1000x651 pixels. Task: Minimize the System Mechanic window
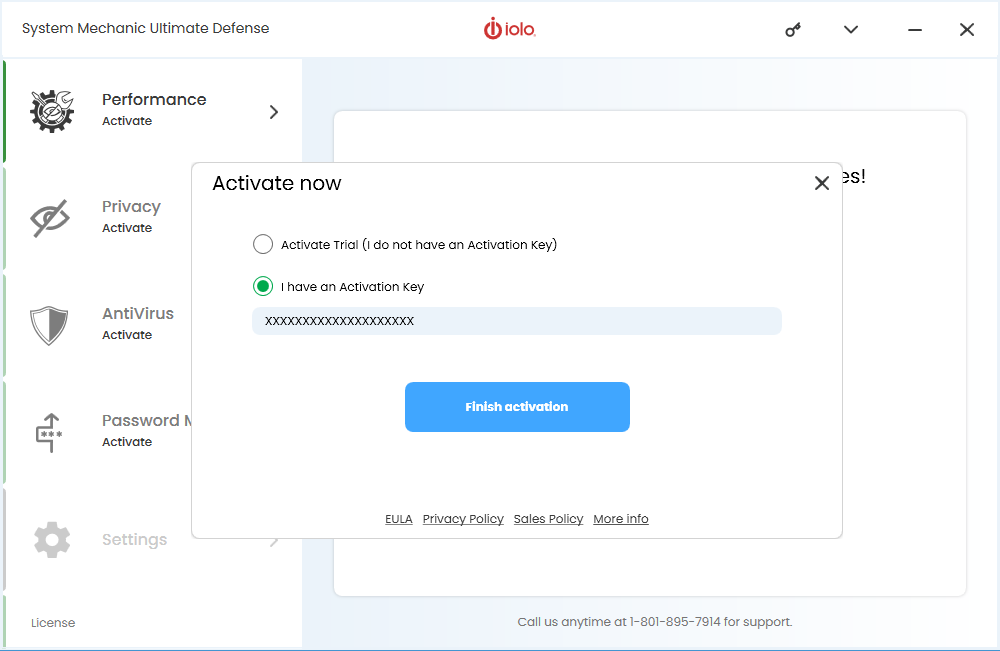[x=915, y=29]
